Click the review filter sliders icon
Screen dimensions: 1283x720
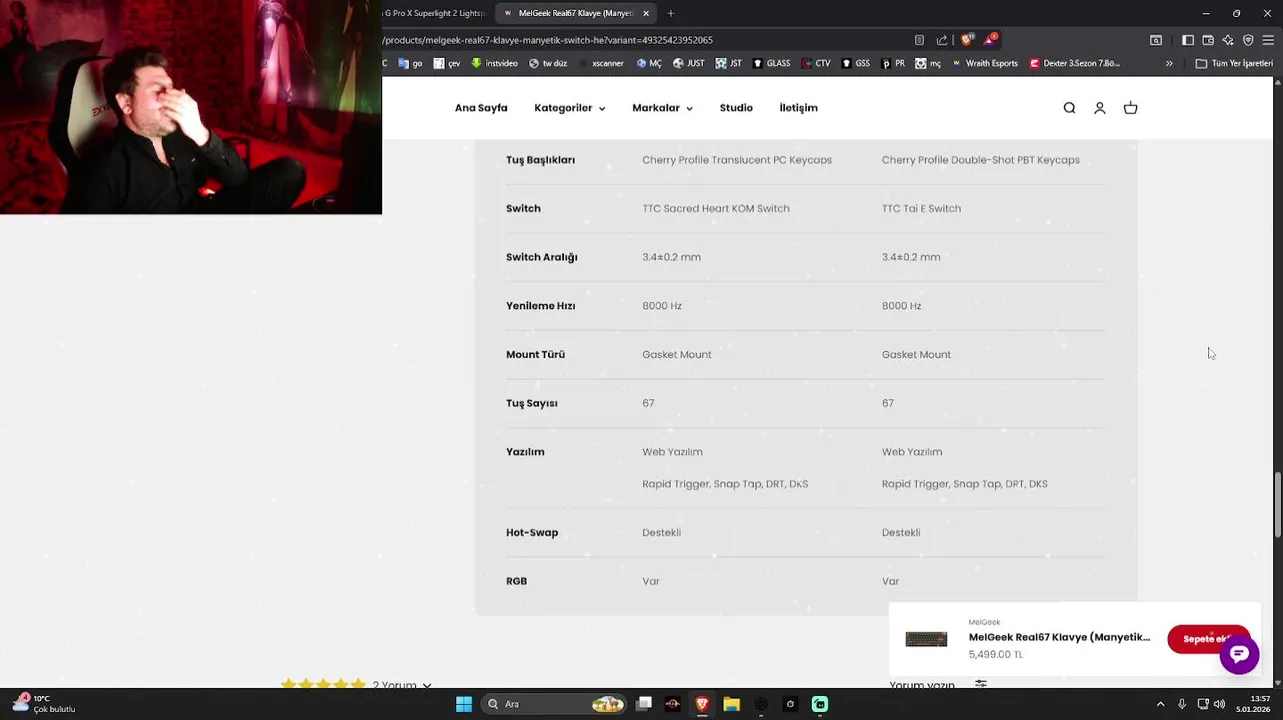[981, 684]
